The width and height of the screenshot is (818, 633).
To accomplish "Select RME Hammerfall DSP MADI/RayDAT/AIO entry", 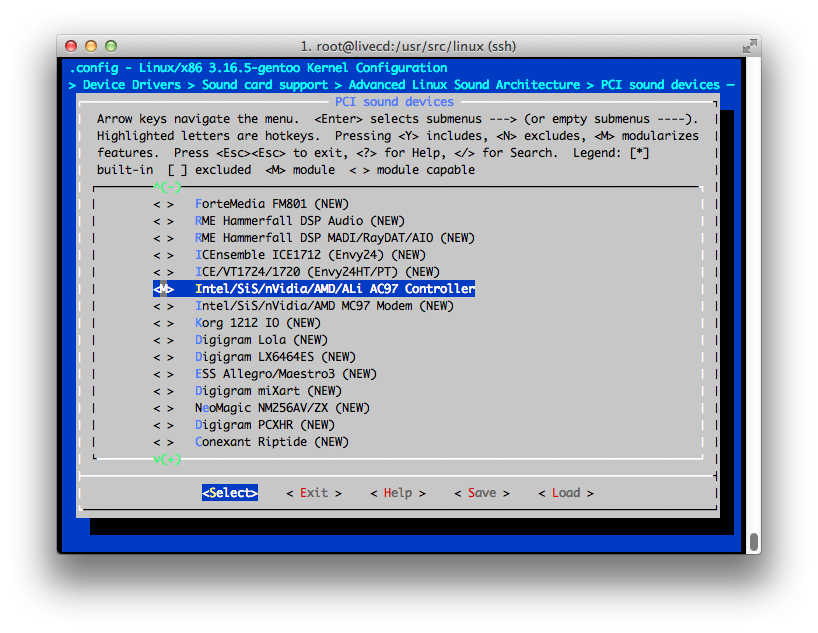I will click(x=335, y=238).
